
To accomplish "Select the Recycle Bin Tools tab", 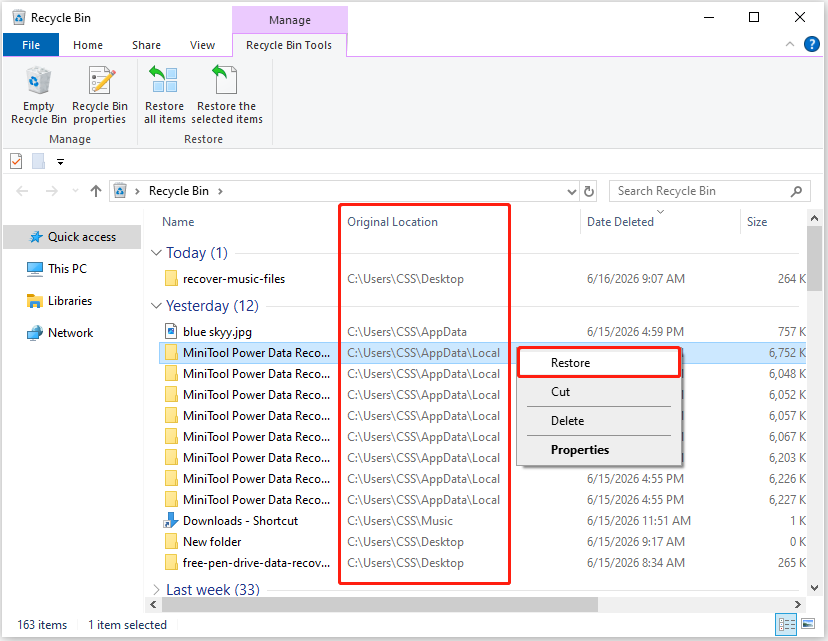I will coord(289,45).
